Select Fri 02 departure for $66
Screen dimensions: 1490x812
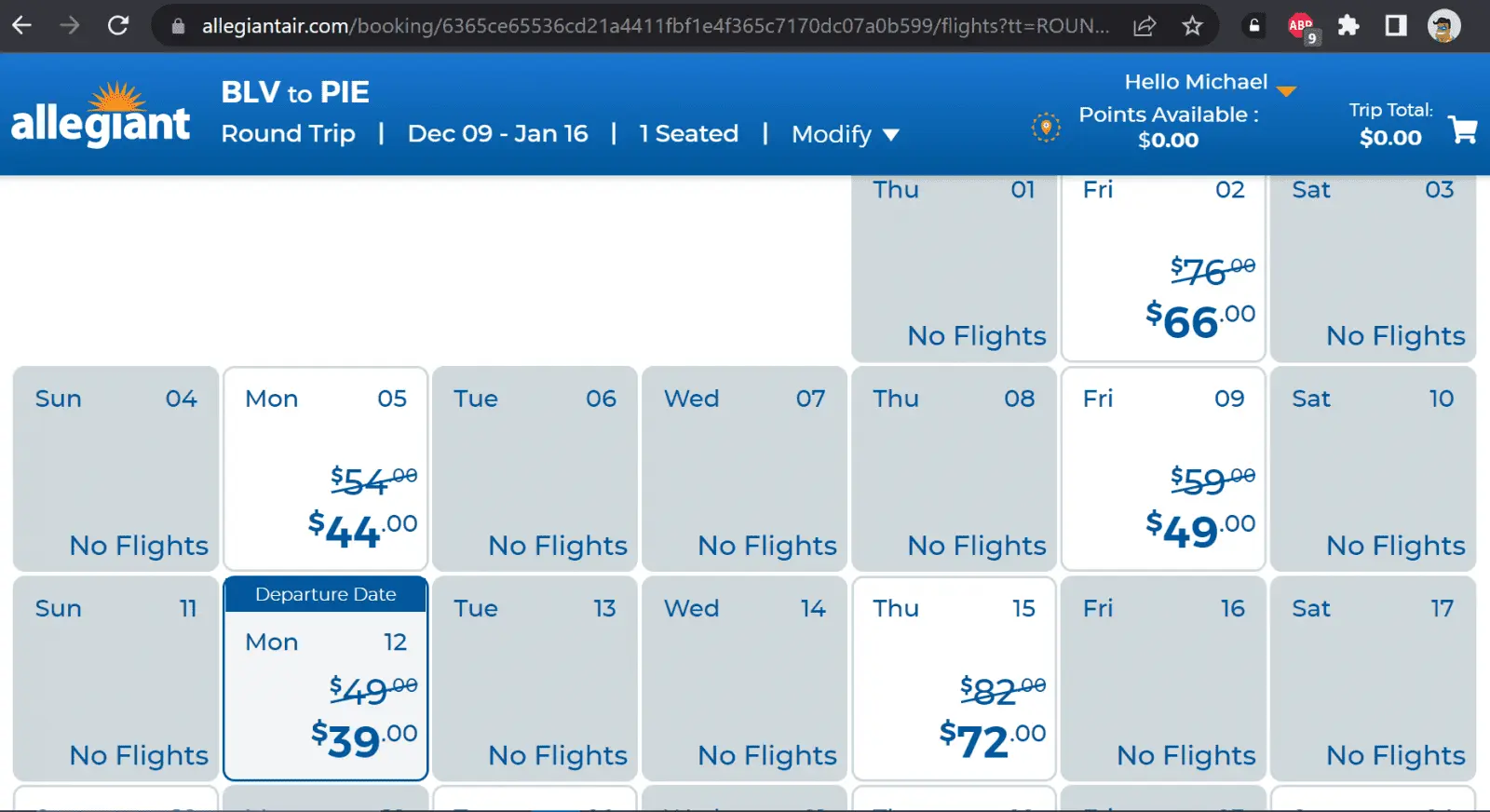[x=1163, y=268]
